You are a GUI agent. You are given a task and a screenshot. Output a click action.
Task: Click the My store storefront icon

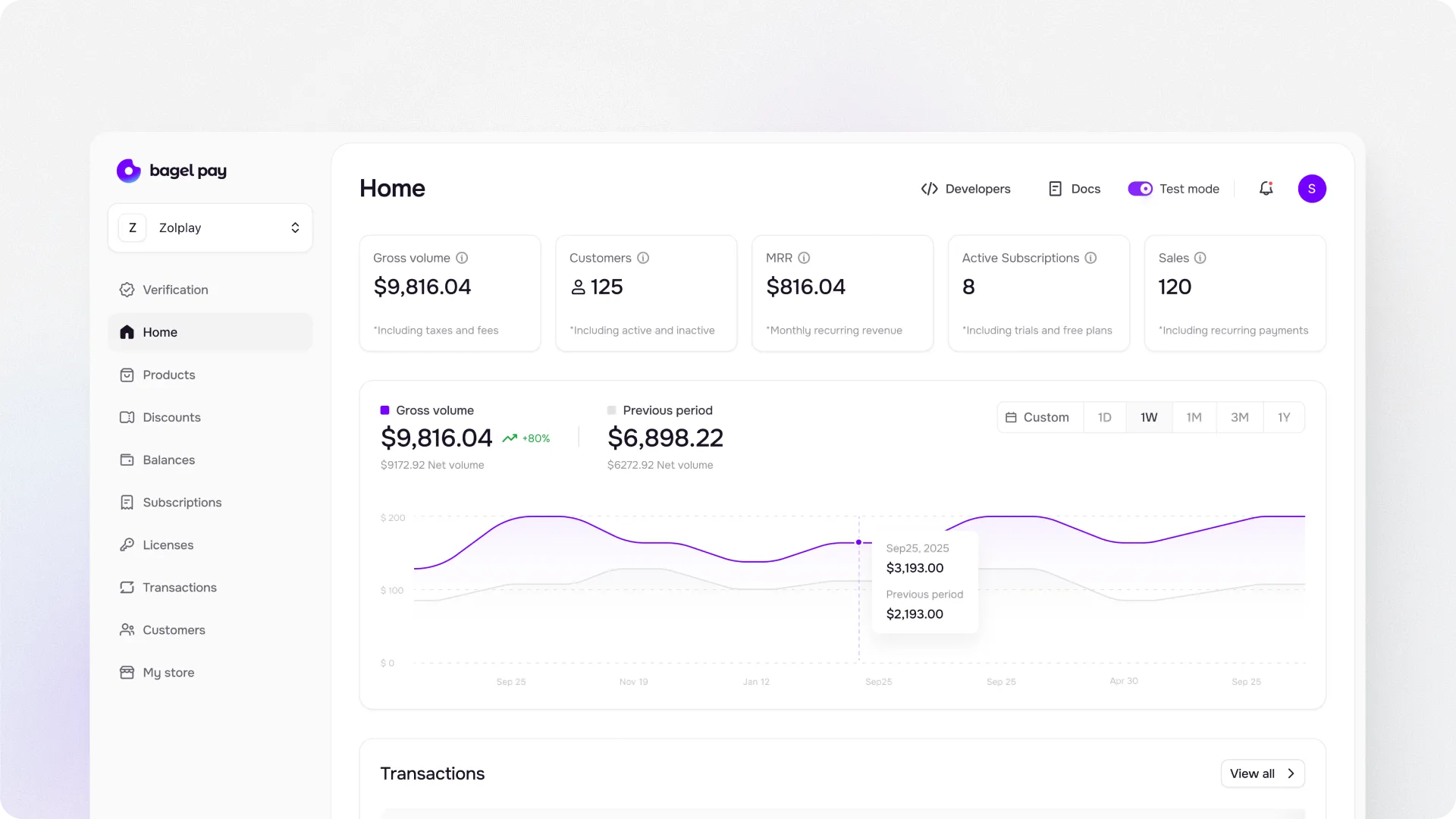pos(127,672)
